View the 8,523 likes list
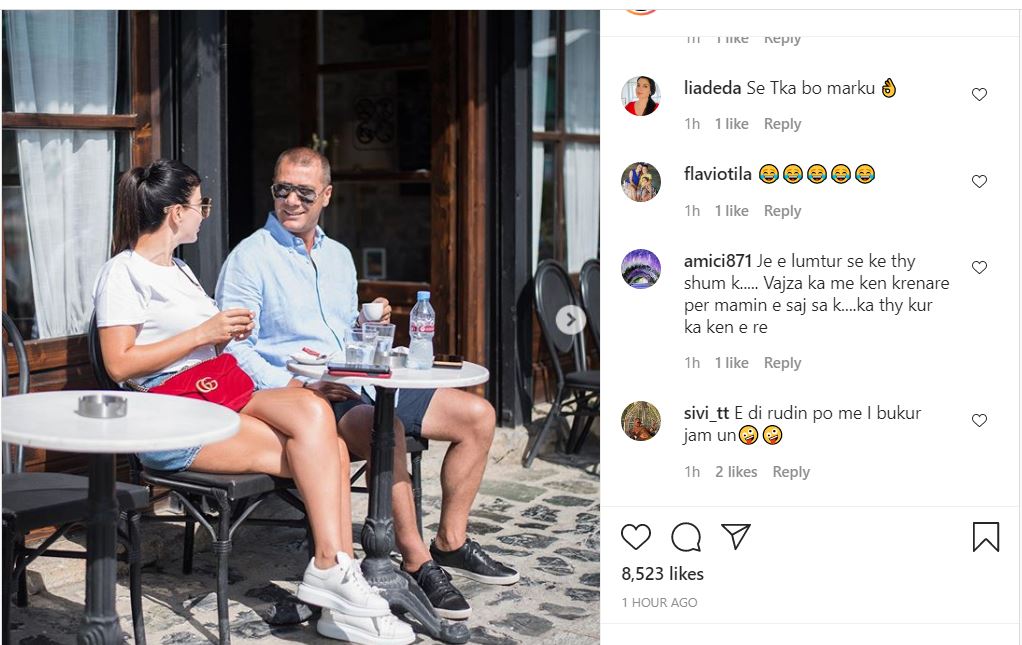This screenshot has width=1022, height=645. click(x=662, y=573)
